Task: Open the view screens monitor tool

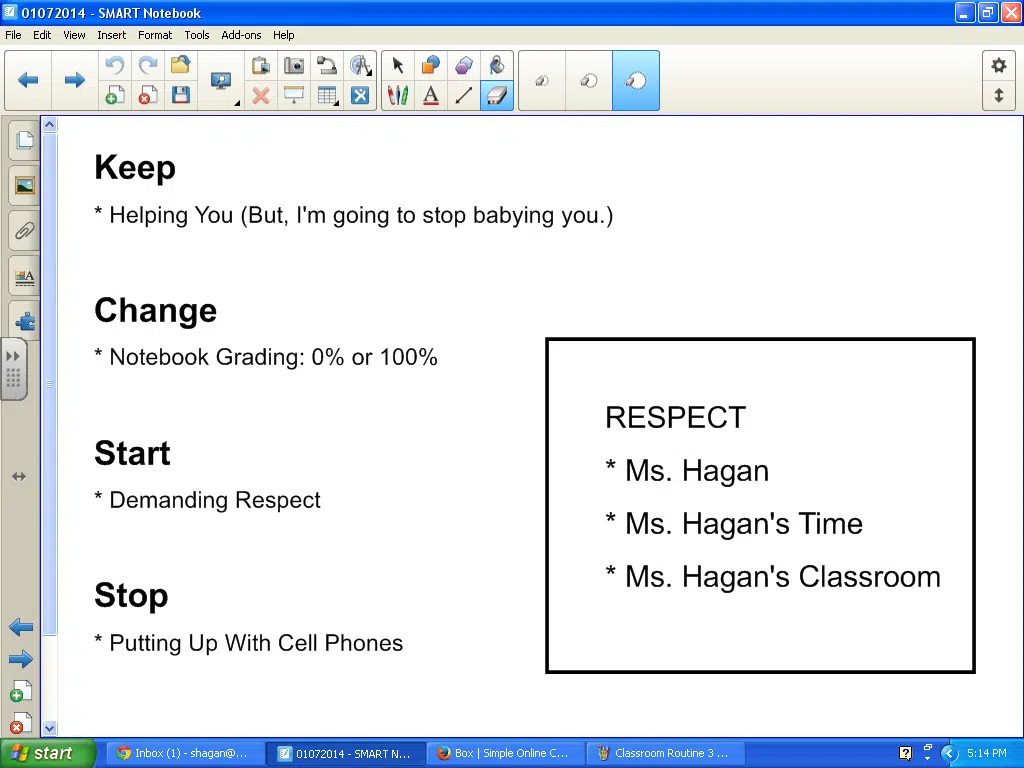Action: 221,81
